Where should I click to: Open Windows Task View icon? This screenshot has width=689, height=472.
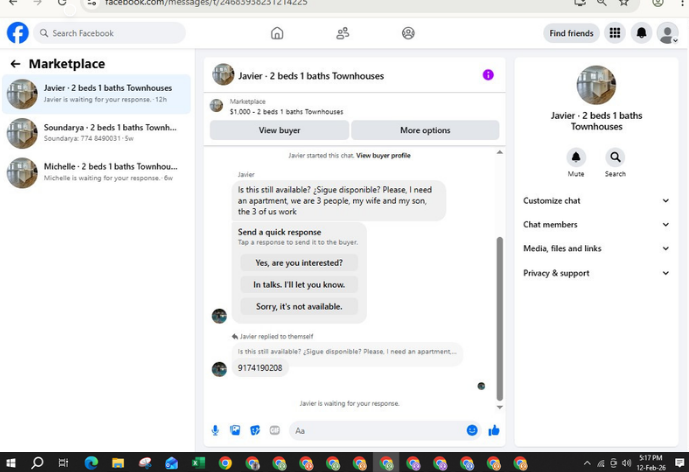pyautogui.click(x=64, y=463)
